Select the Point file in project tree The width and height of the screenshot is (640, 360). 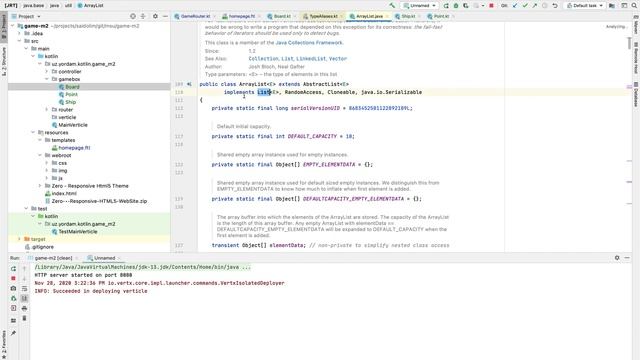[71, 94]
